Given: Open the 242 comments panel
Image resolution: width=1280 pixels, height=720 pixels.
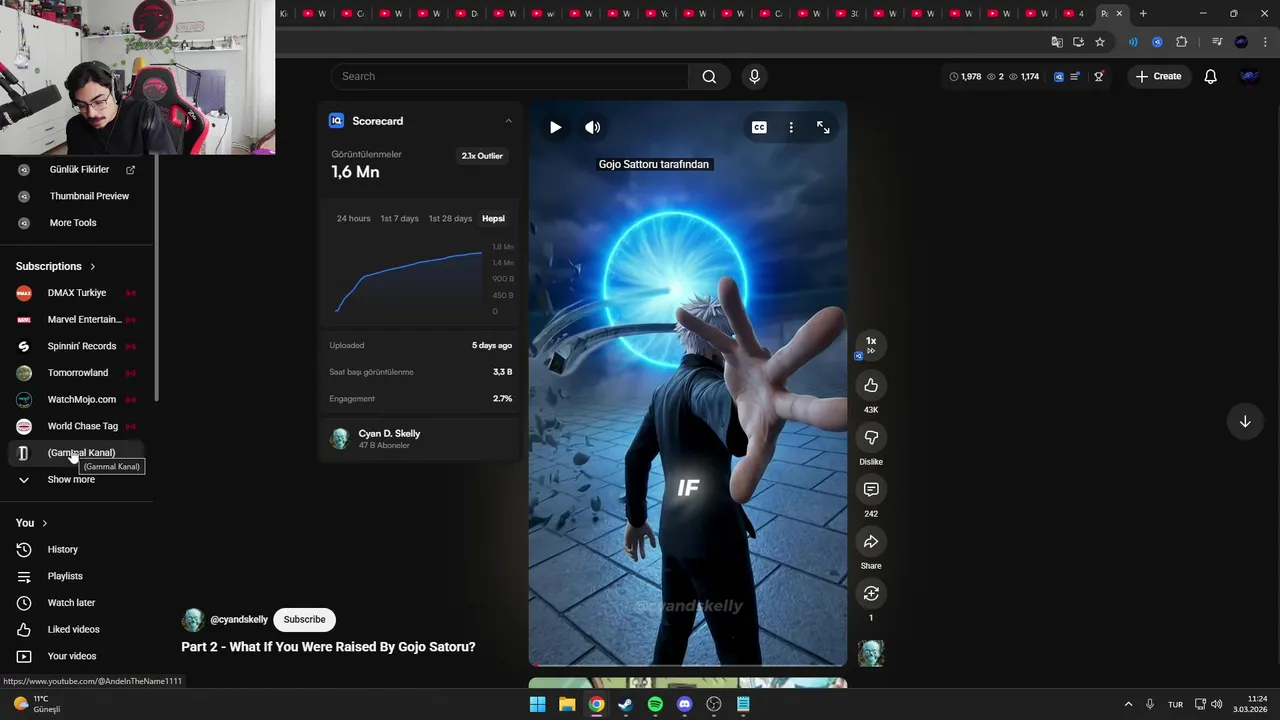Looking at the screenshot, I should pos(871,489).
